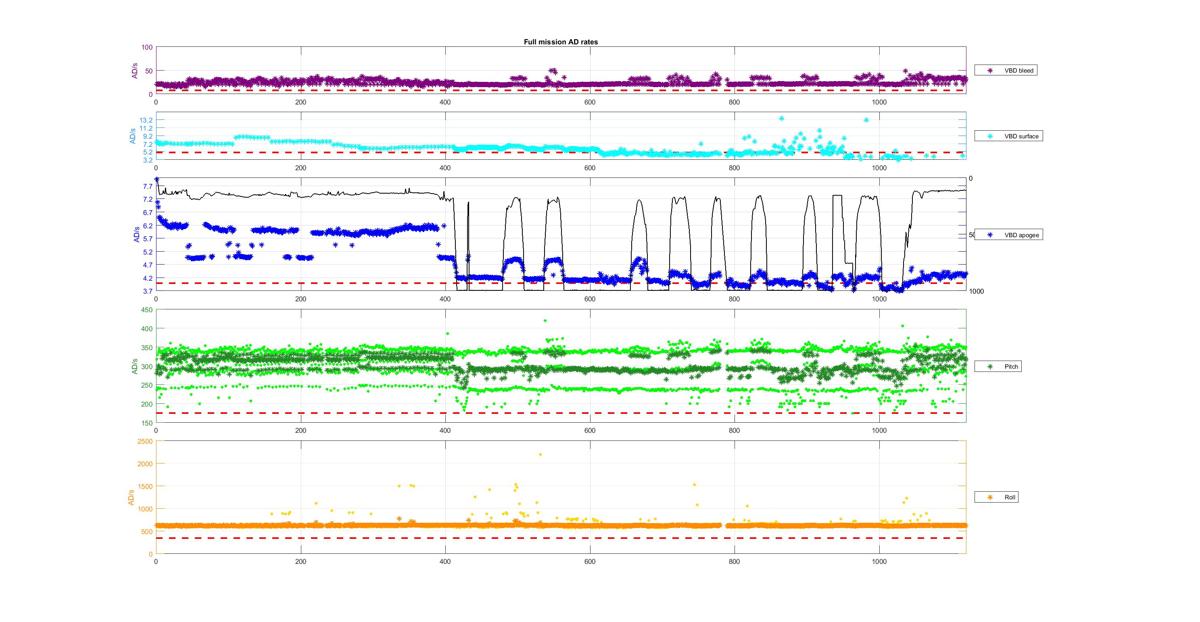Click the 350 y-axis tick label

tap(146, 347)
